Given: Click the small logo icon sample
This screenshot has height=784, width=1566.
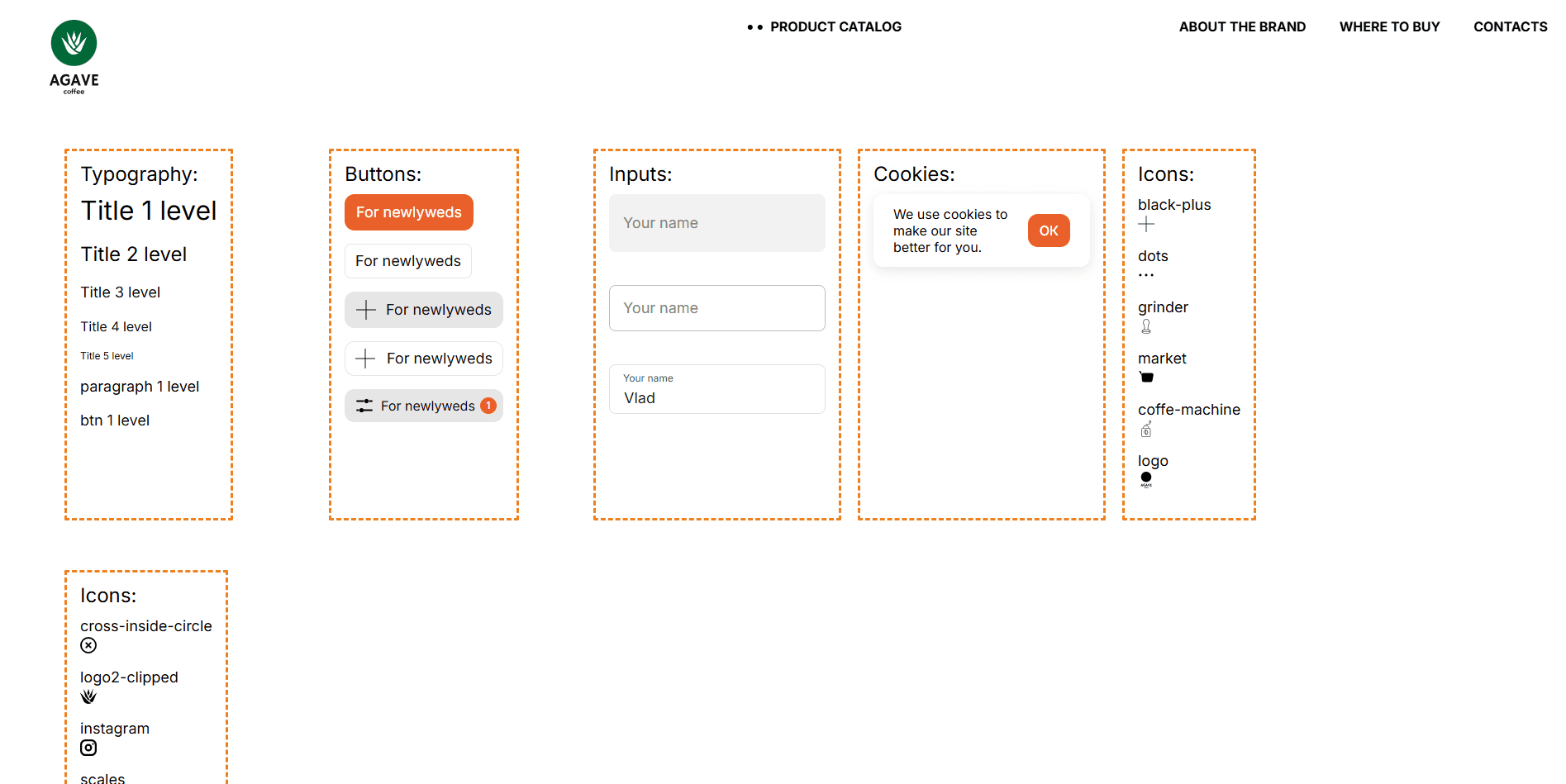Looking at the screenshot, I should click(1146, 479).
